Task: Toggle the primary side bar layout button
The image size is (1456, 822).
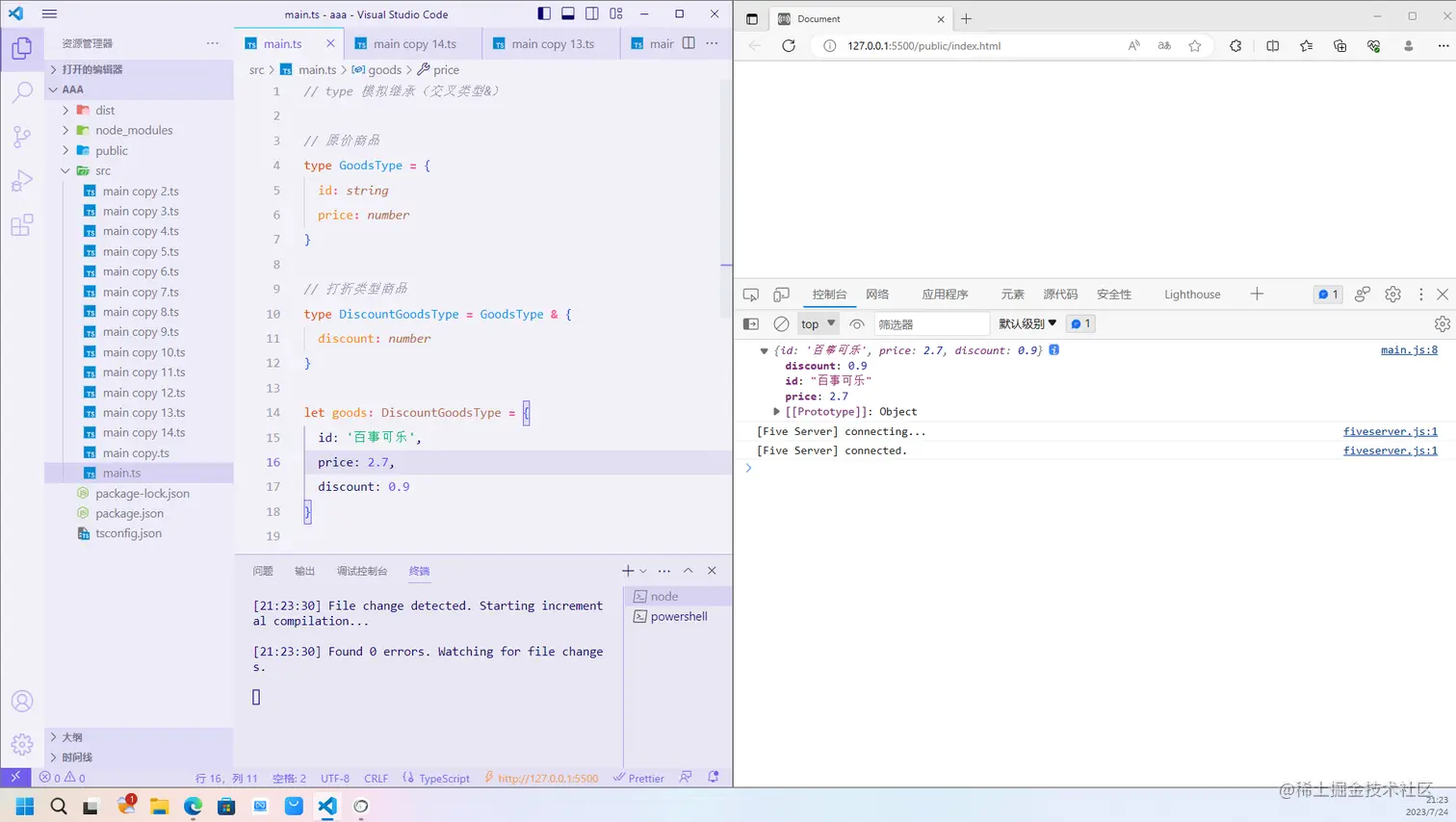Action: pyautogui.click(x=544, y=13)
